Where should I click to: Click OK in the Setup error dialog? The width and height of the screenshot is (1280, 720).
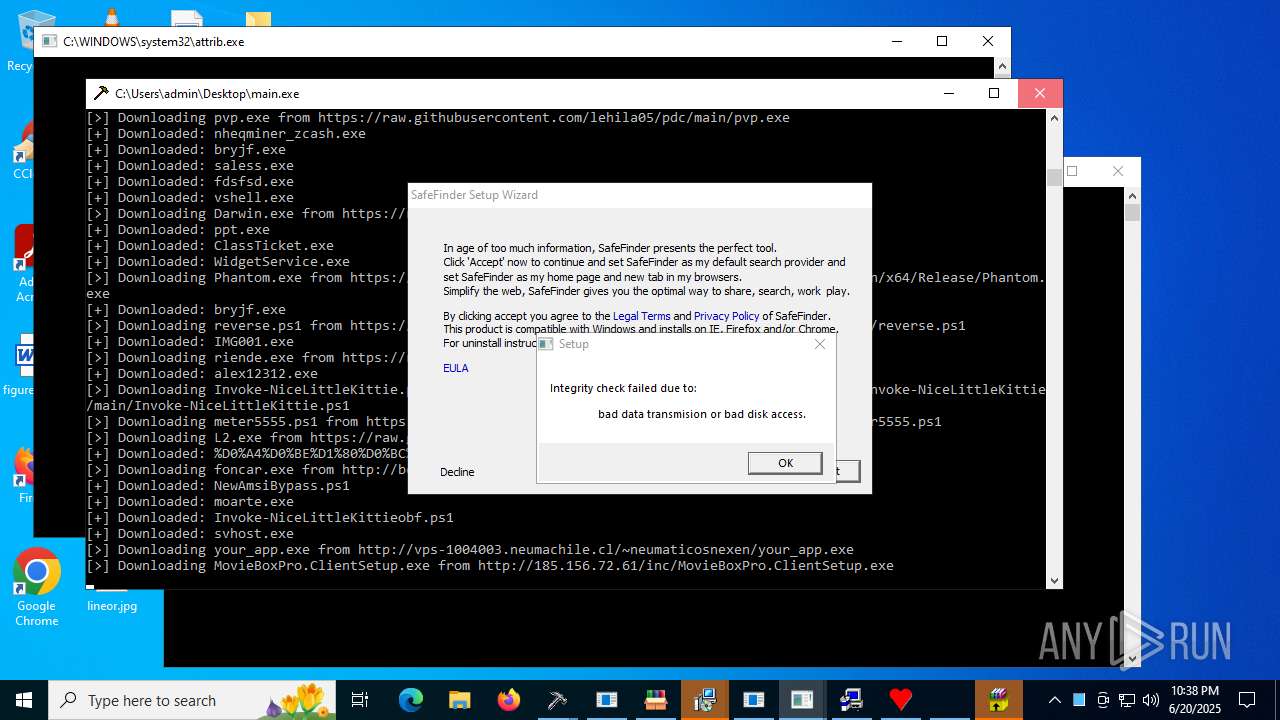pyautogui.click(x=785, y=463)
